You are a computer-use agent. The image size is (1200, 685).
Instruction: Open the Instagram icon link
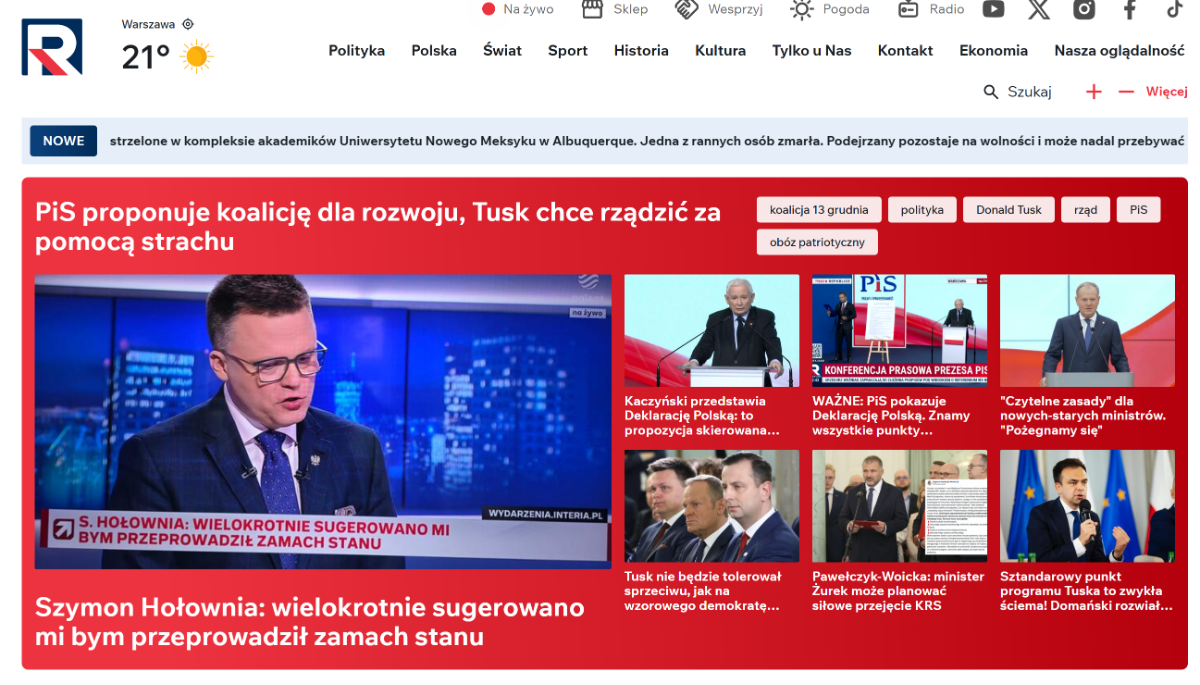pos(1084,10)
